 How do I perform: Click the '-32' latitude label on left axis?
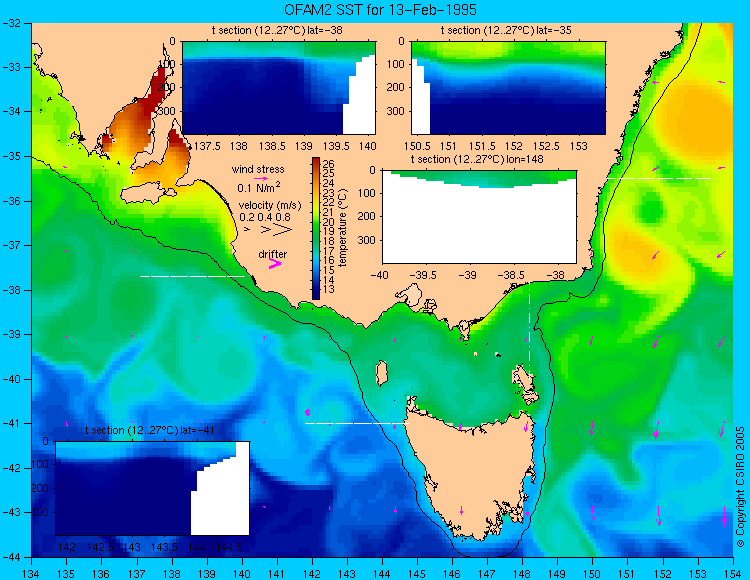(10, 23)
